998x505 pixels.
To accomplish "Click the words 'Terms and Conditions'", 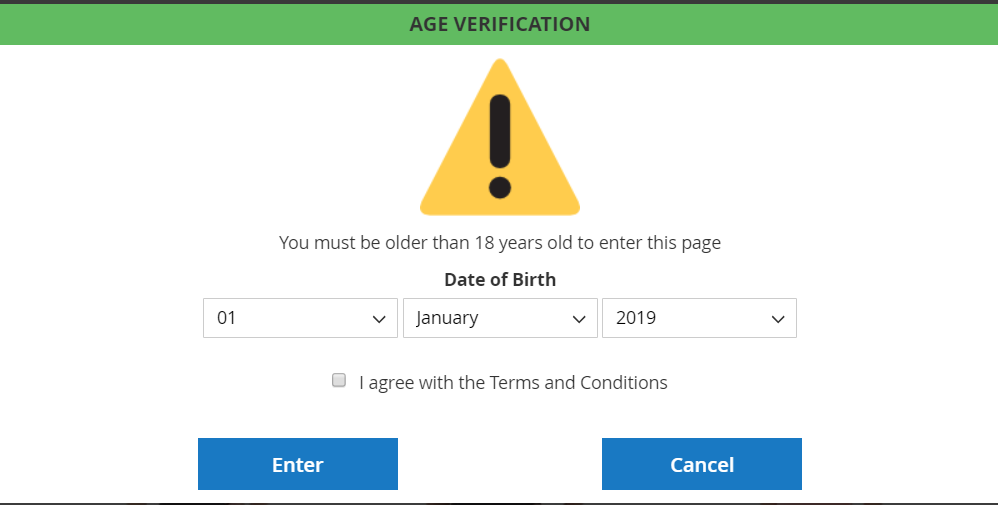I will click(578, 382).
